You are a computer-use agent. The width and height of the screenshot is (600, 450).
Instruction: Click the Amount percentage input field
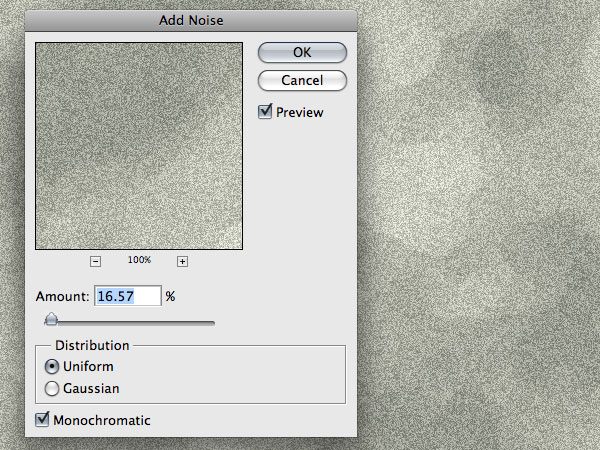(128, 296)
